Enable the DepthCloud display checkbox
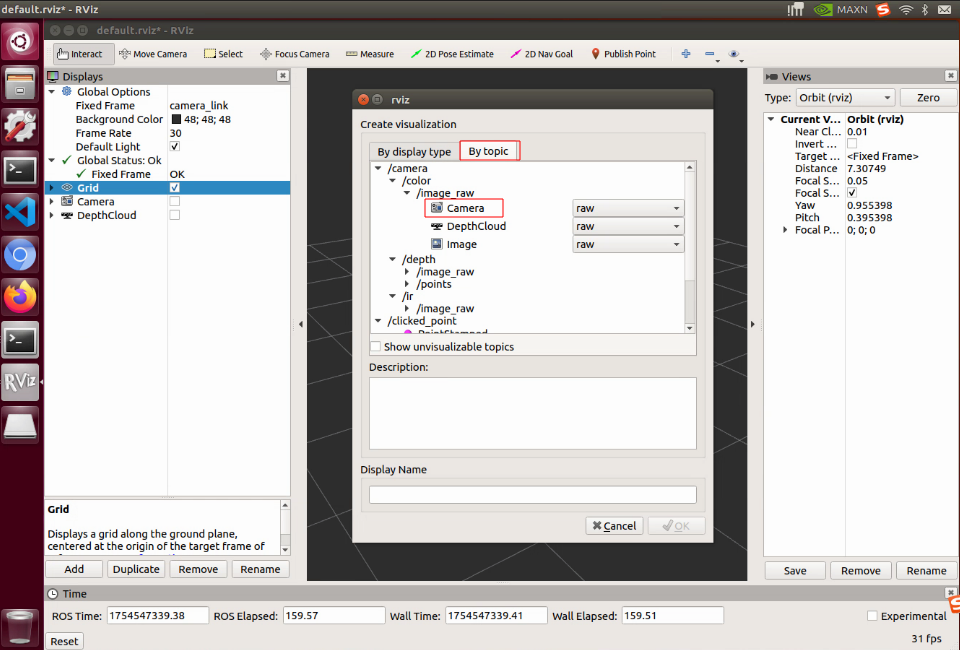 pos(174,215)
